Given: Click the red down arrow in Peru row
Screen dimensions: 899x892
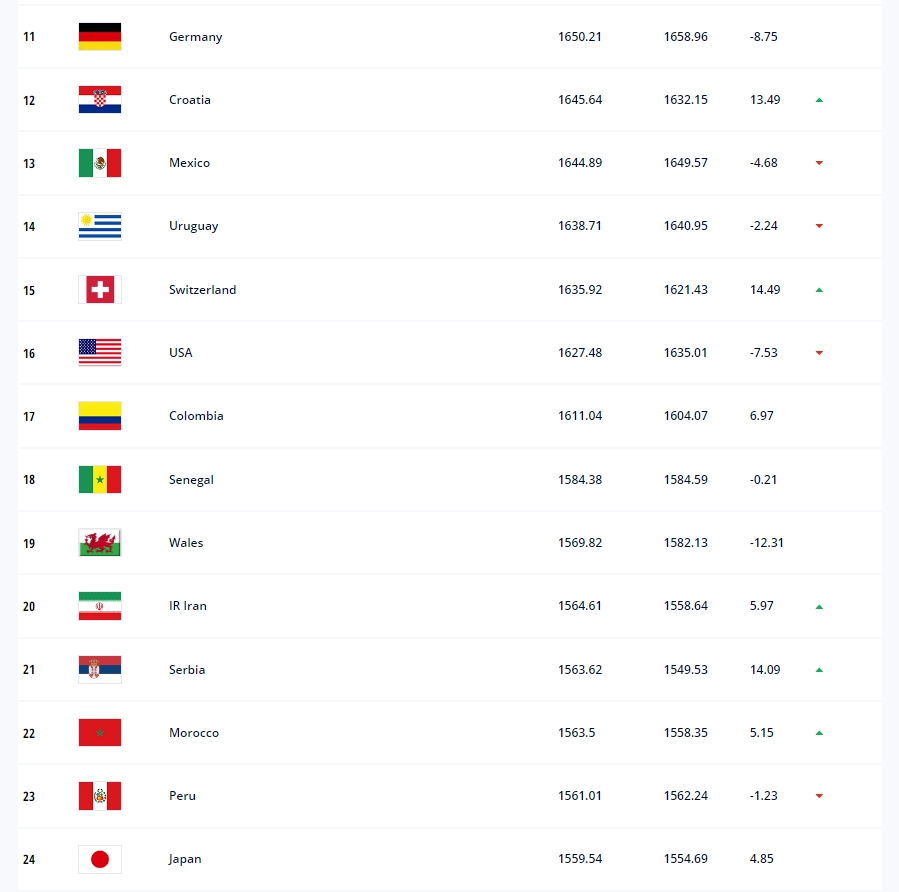Looking at the screenshot, I should (x=819, y=796).
